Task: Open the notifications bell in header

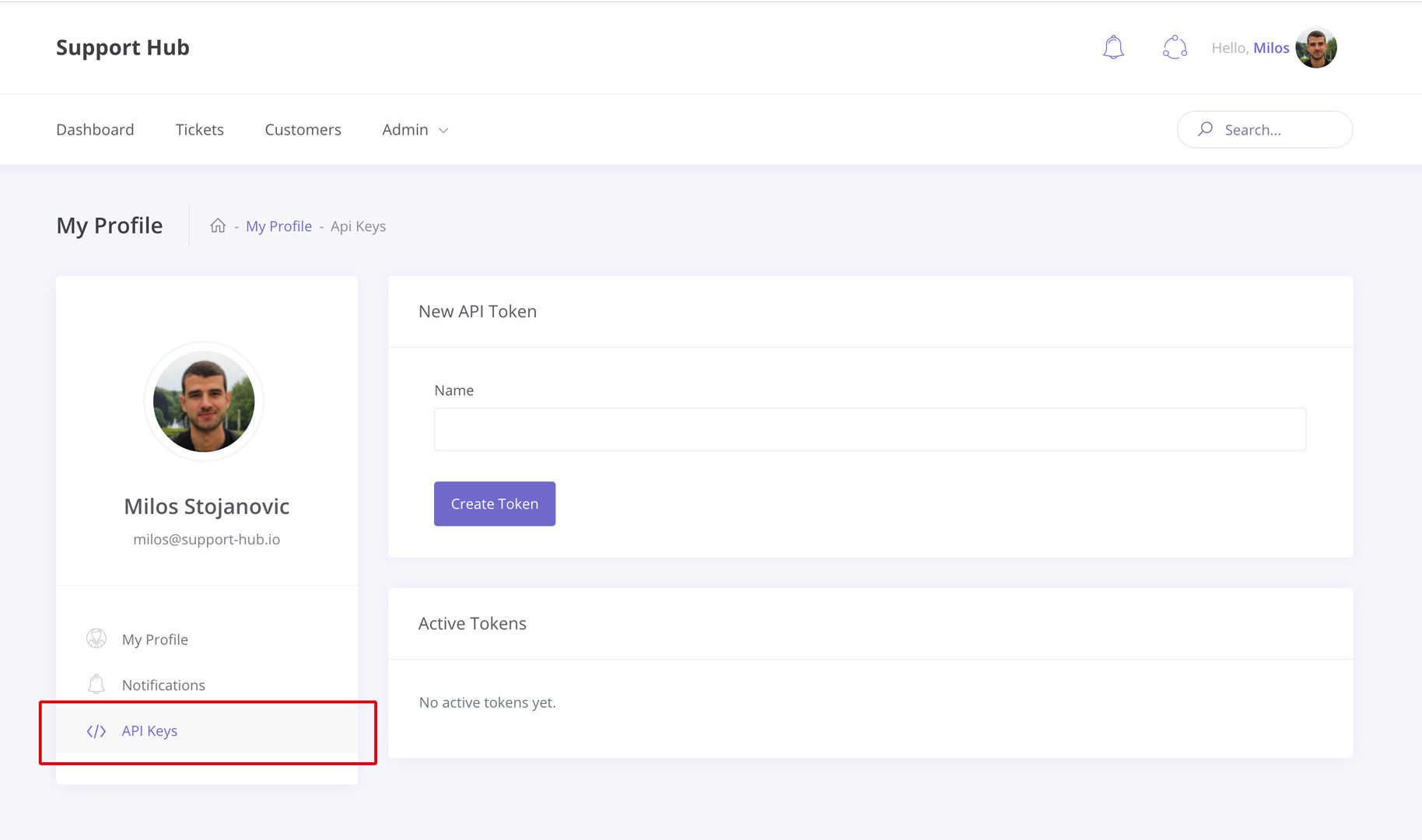Action: coord(1113,47)
